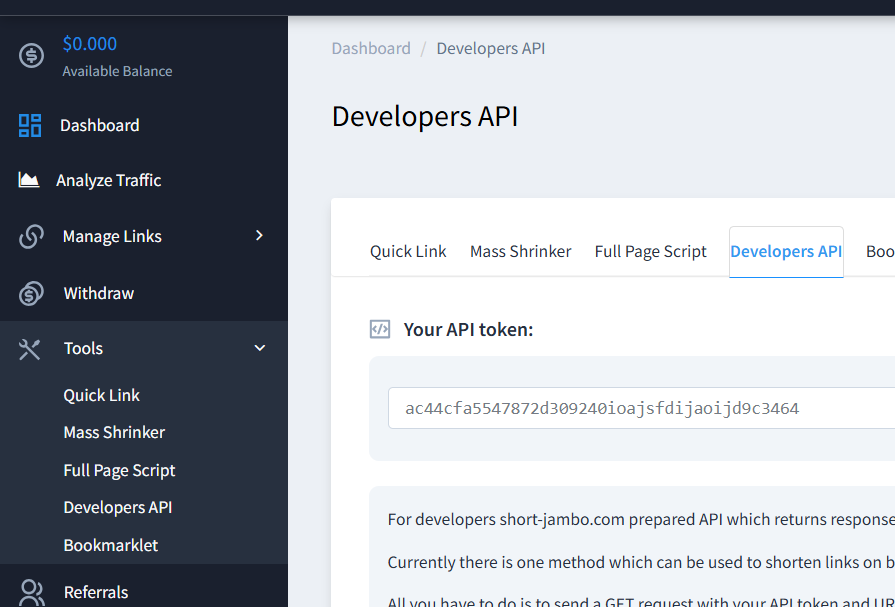Click the $0.000 balance amount

coord(90,44)
